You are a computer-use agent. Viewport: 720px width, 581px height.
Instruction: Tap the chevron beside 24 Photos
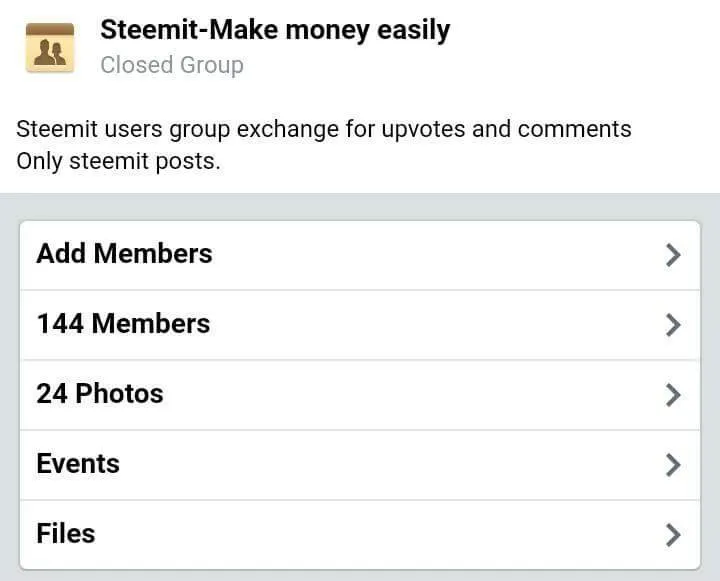pos(673,395)
